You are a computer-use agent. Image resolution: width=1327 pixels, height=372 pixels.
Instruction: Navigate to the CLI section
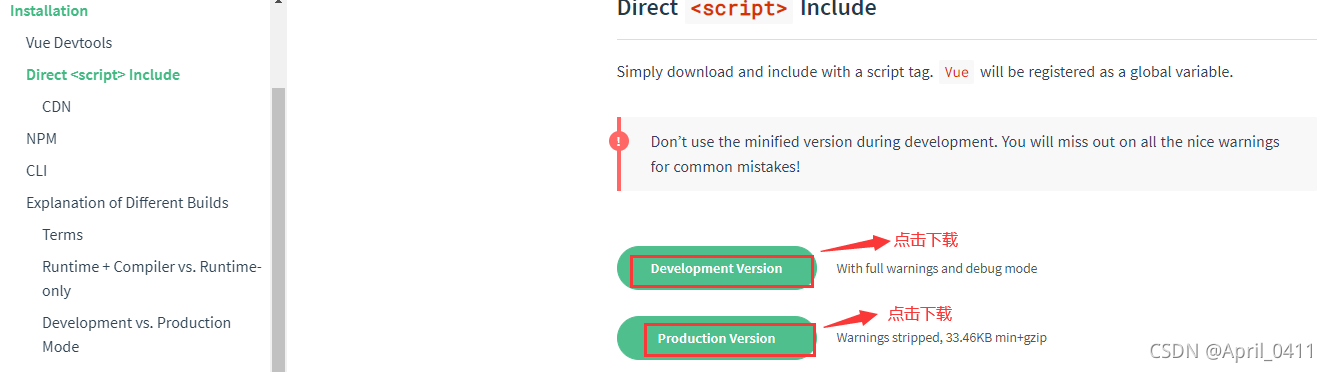coord(36,171)
